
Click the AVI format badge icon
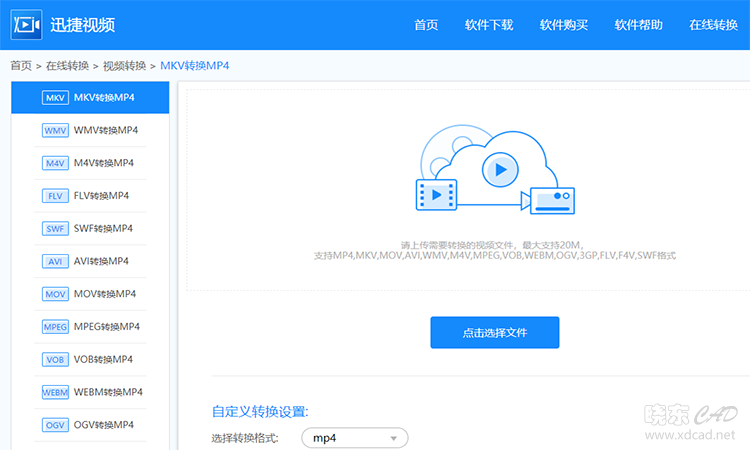[55, 262]
